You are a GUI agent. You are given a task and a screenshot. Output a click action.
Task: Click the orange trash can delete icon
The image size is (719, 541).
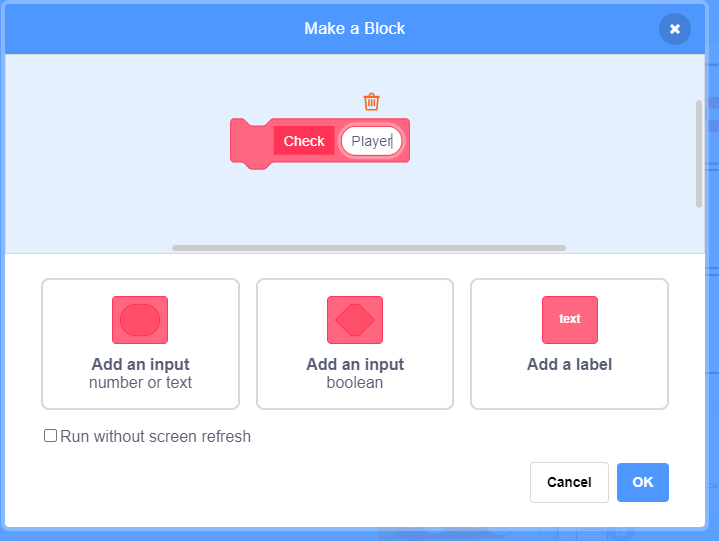pyautogui.click(x=371, y=102)
